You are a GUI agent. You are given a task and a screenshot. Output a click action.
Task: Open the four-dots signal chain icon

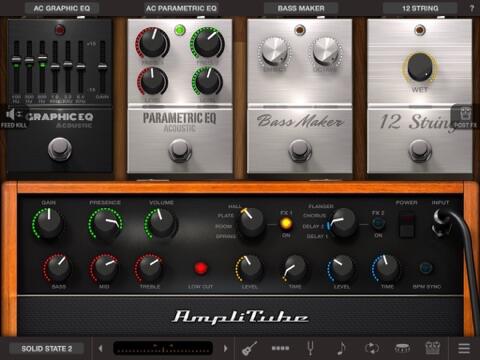click(280, 348)
